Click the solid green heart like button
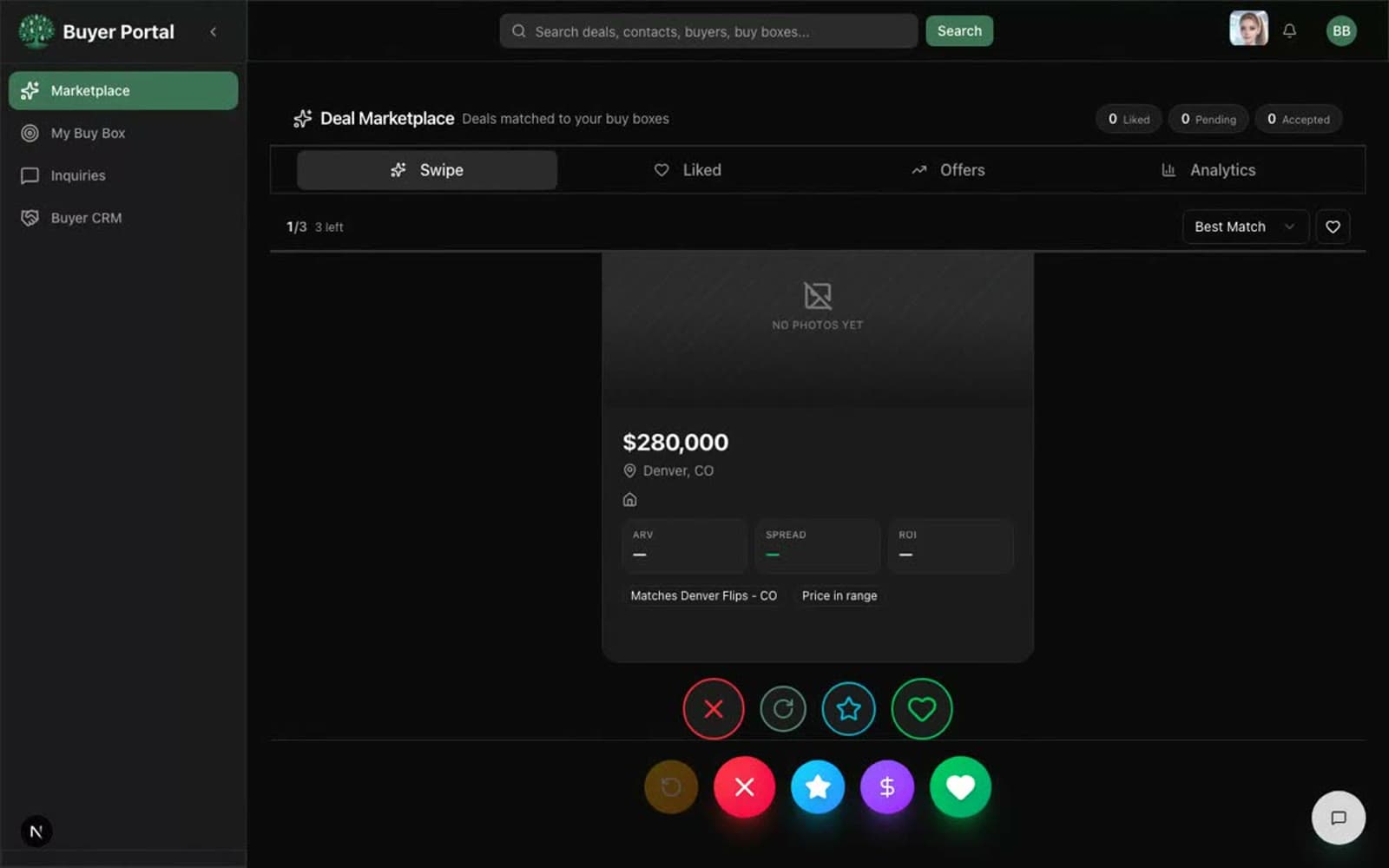 click(x=960, y=787)
